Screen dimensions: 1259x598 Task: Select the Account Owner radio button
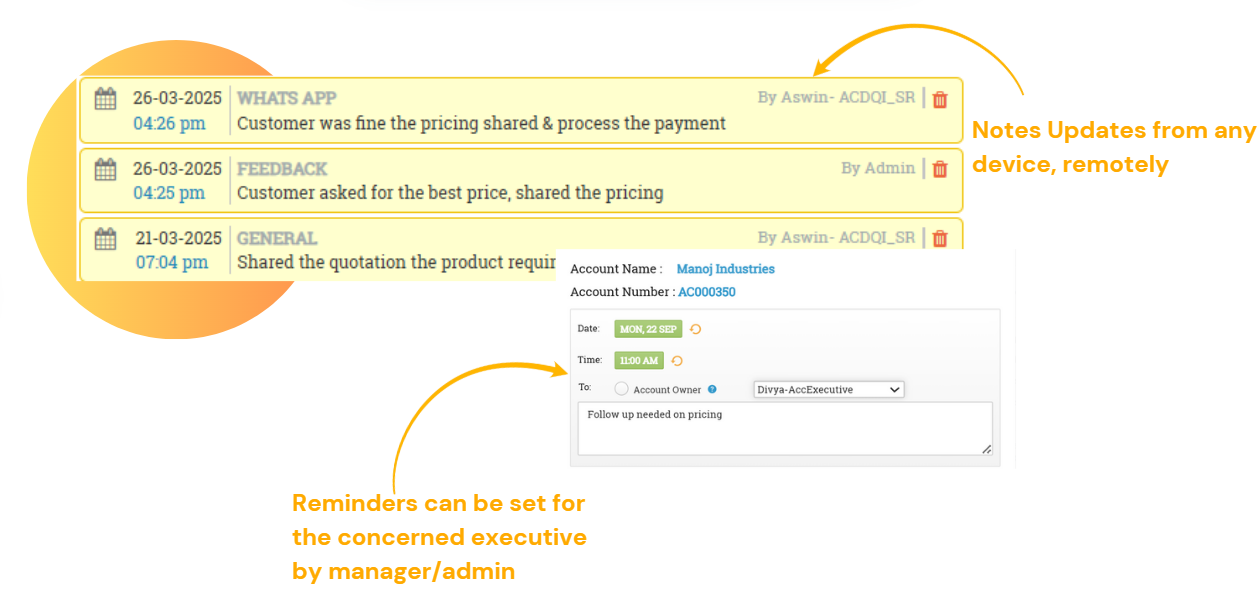[x=621, y=389]
